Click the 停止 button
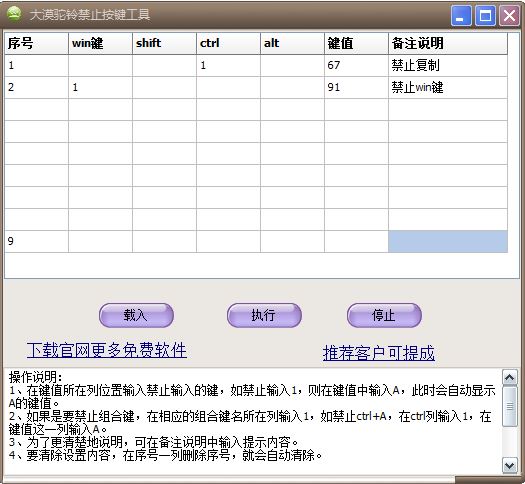The image size is (525, 484). pos(384,315)
